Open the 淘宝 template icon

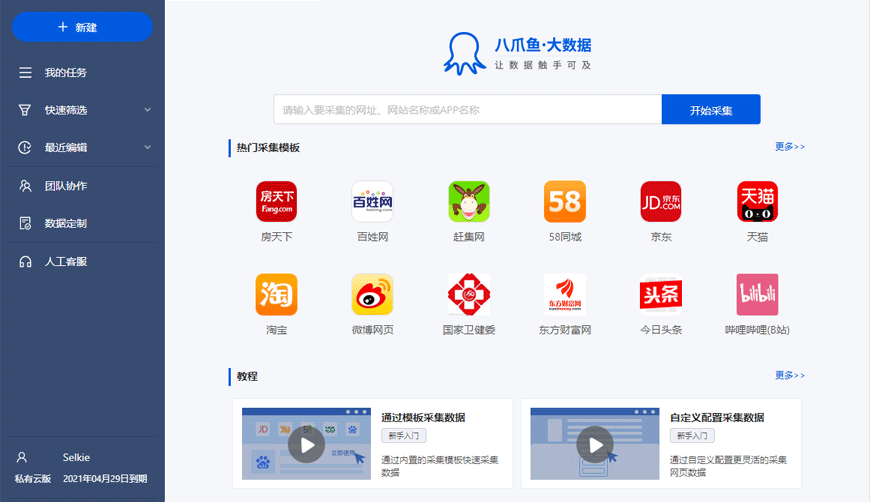pos(276,295)
